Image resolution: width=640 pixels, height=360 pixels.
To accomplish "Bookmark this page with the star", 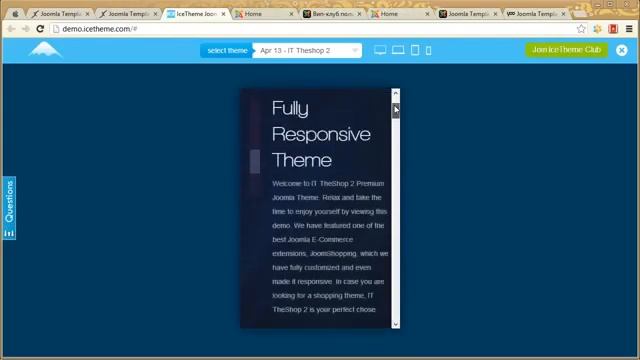I will 581,29.
